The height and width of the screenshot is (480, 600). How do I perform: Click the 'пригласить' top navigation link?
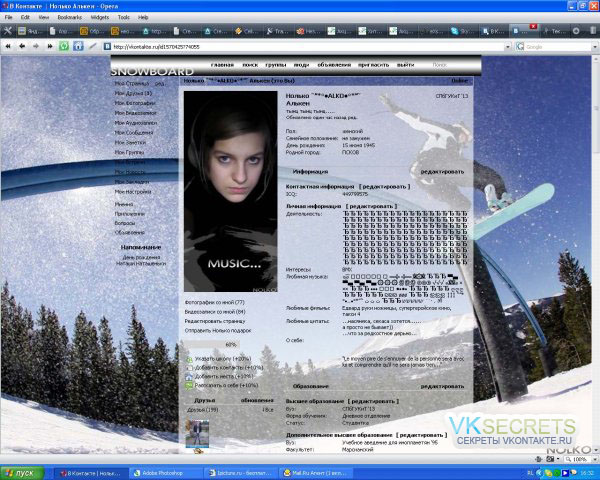point(373,65)
